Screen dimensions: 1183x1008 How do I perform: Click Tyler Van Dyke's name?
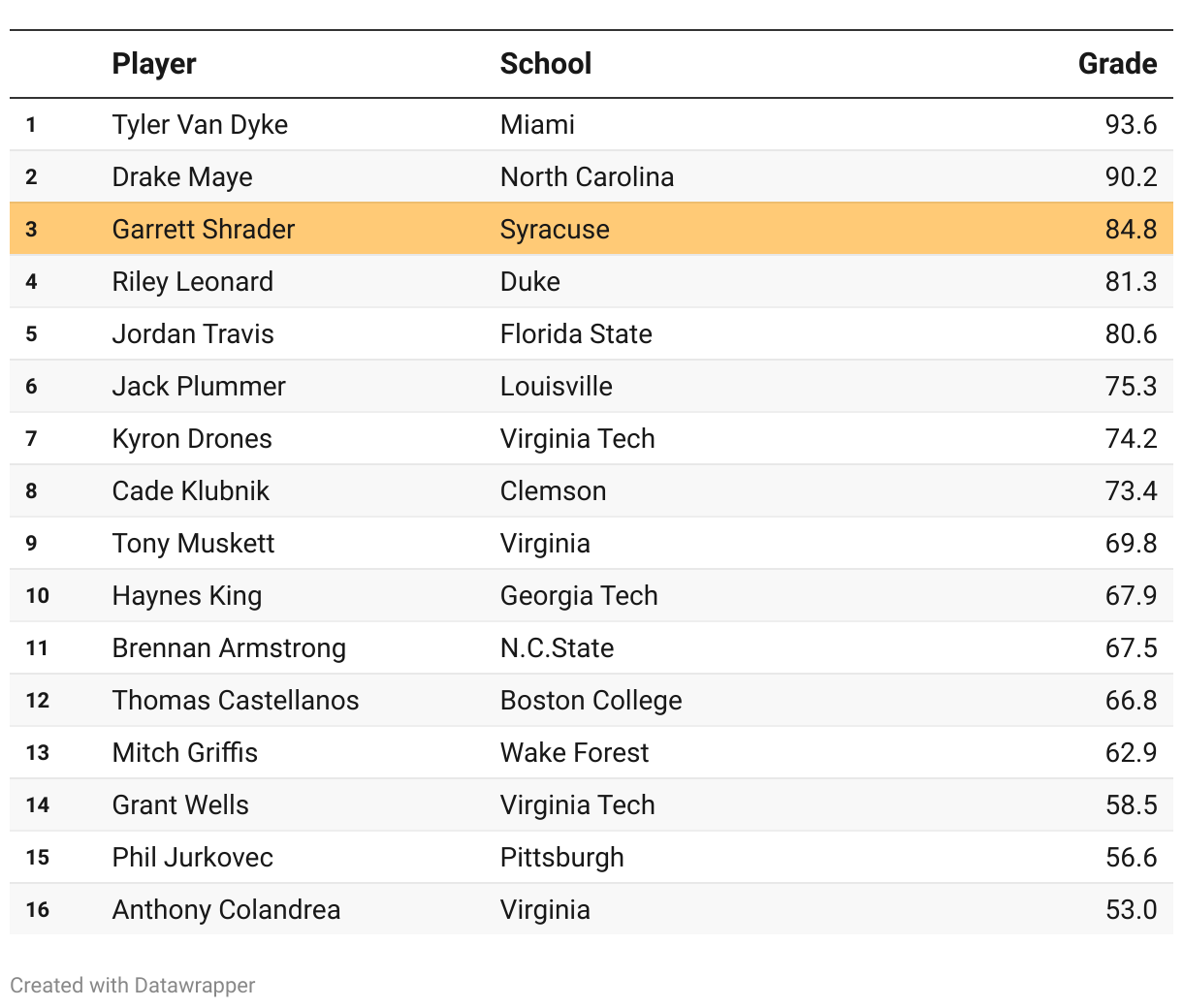point(200,125)
